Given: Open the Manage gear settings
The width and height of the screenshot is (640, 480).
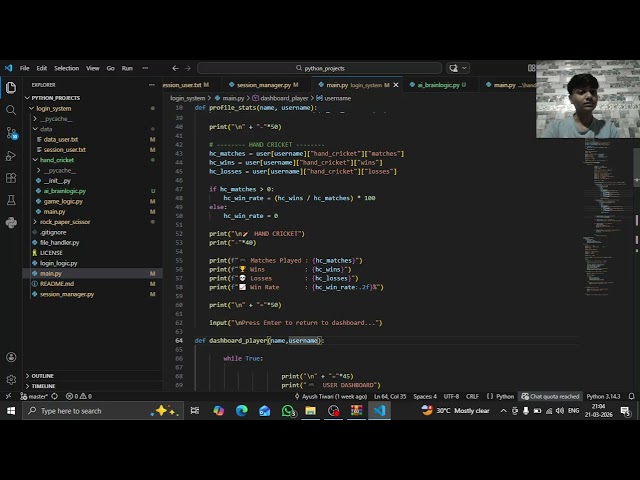Looking at the screenshot, I should [11, 380].
